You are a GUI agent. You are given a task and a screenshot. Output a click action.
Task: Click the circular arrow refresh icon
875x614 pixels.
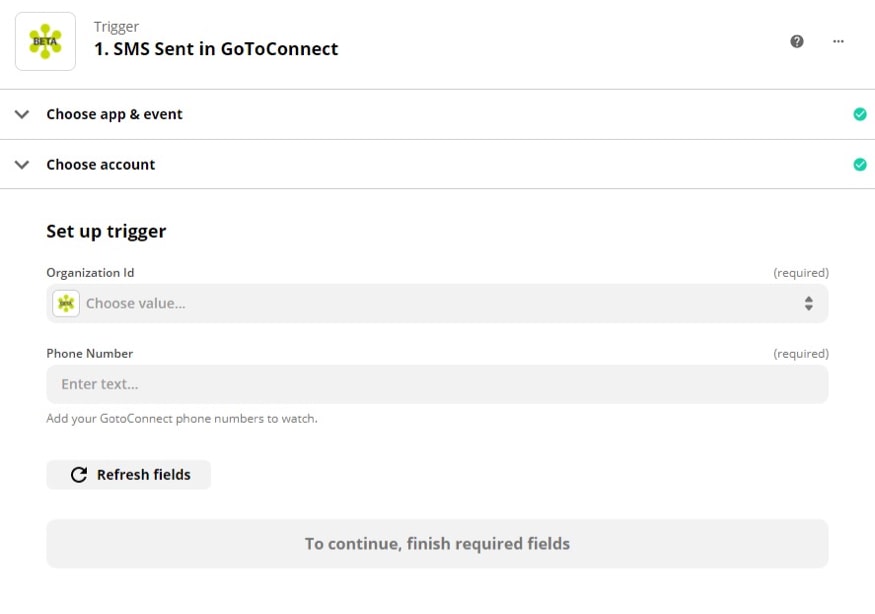[79, 475]
